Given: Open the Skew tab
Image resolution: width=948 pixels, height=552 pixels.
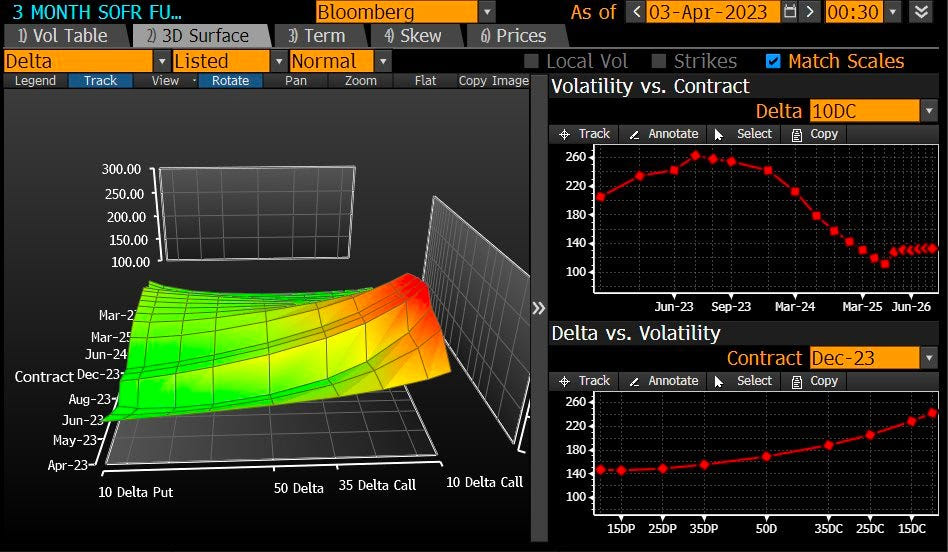Looking at the screenshot, I should (413, 35).
